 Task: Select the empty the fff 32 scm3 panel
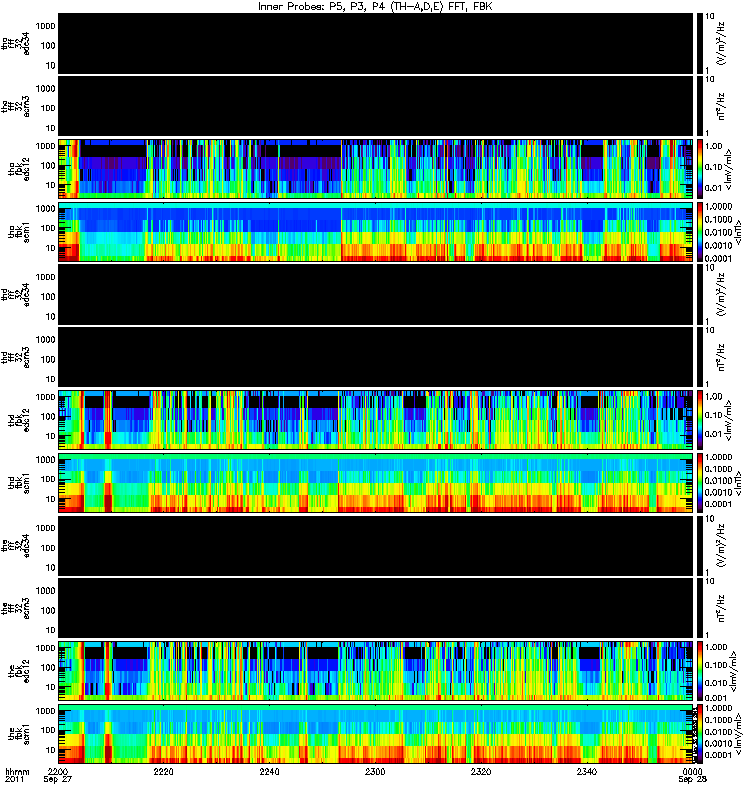pos(376,608)
